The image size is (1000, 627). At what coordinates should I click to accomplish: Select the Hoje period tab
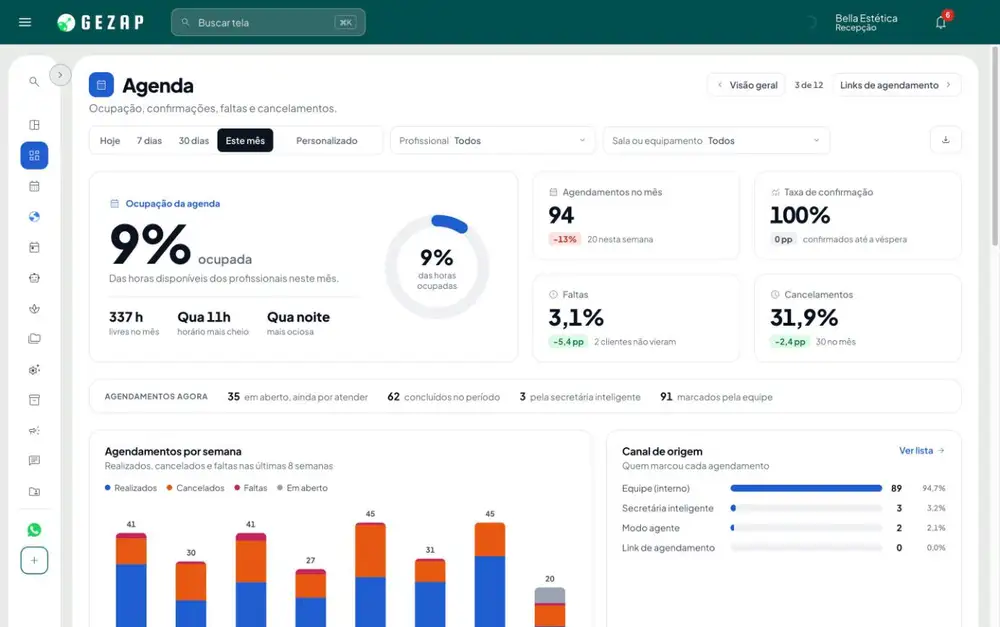click(x=110, y=140)
